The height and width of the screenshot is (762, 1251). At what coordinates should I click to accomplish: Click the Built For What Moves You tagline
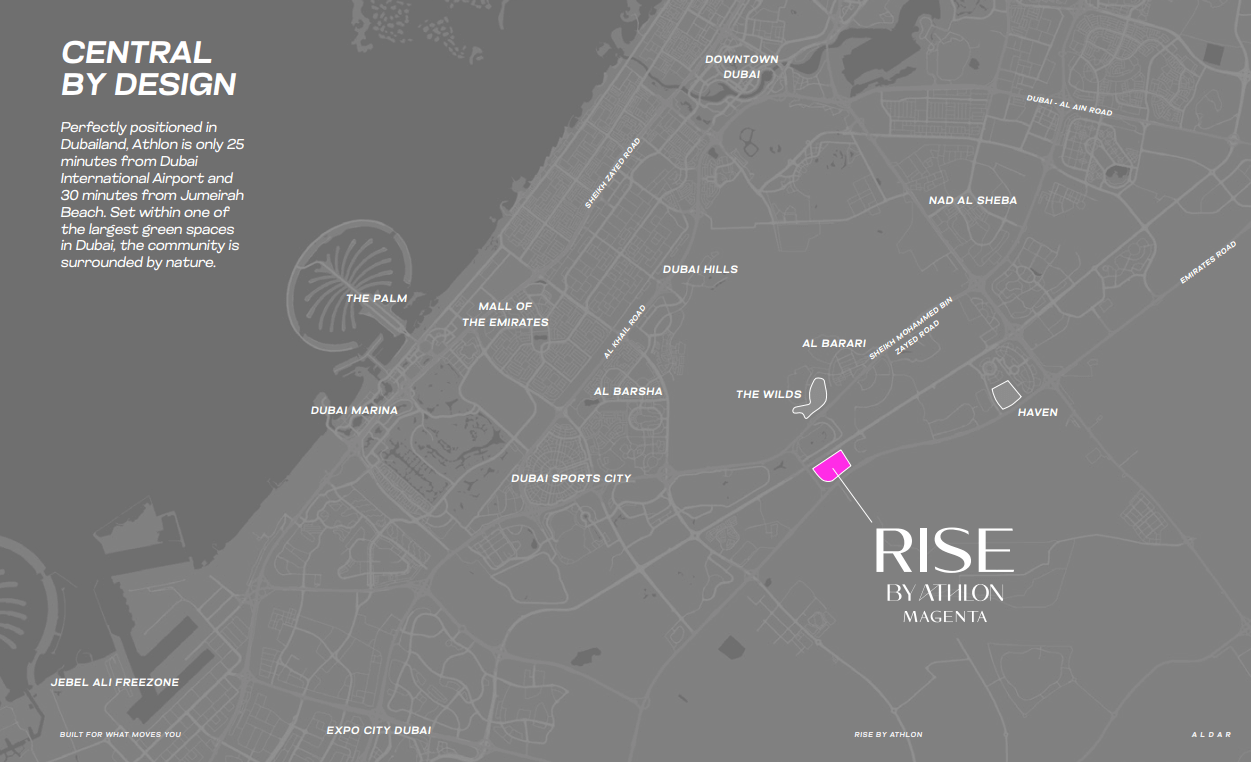click(x=120, y=735)
